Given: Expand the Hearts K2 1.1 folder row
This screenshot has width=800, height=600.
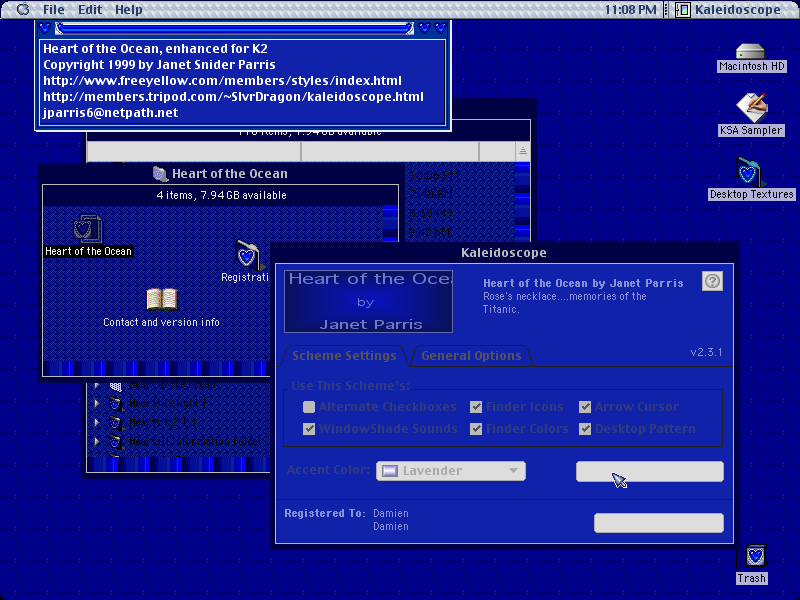Looking at the screenshot, I should 96,422.
